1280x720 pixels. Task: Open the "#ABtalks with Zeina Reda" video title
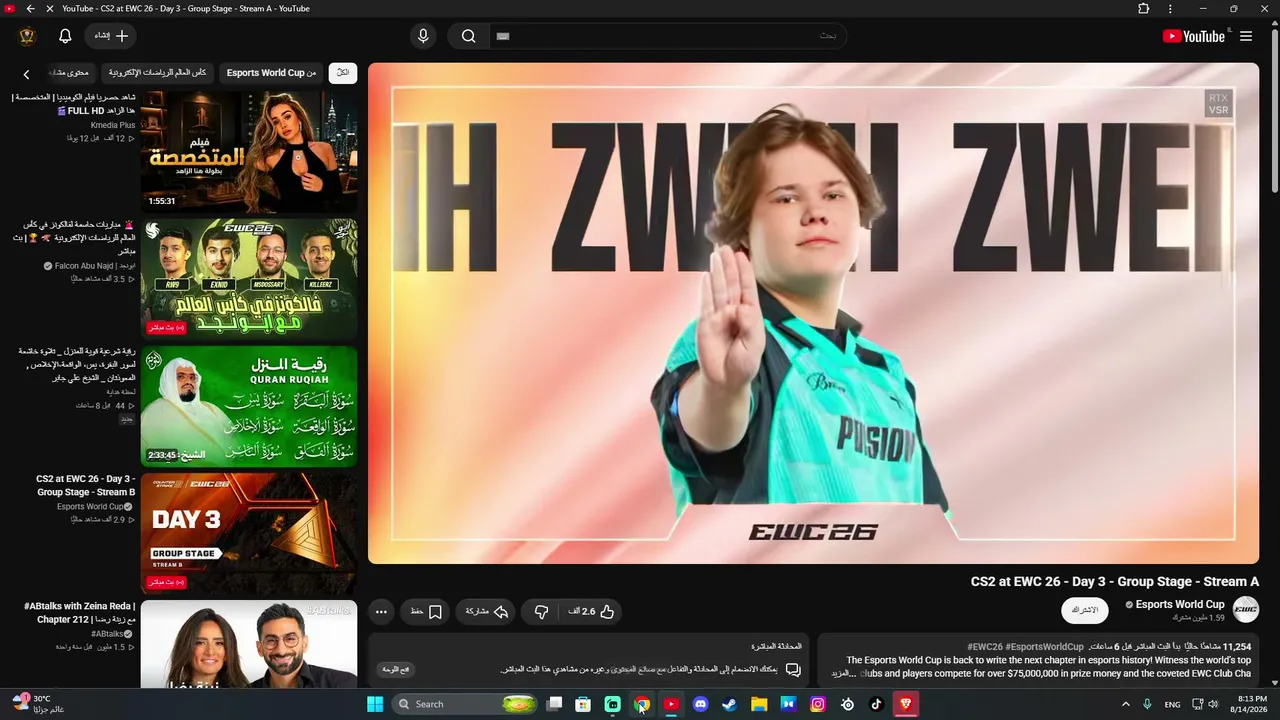point(80,613)
